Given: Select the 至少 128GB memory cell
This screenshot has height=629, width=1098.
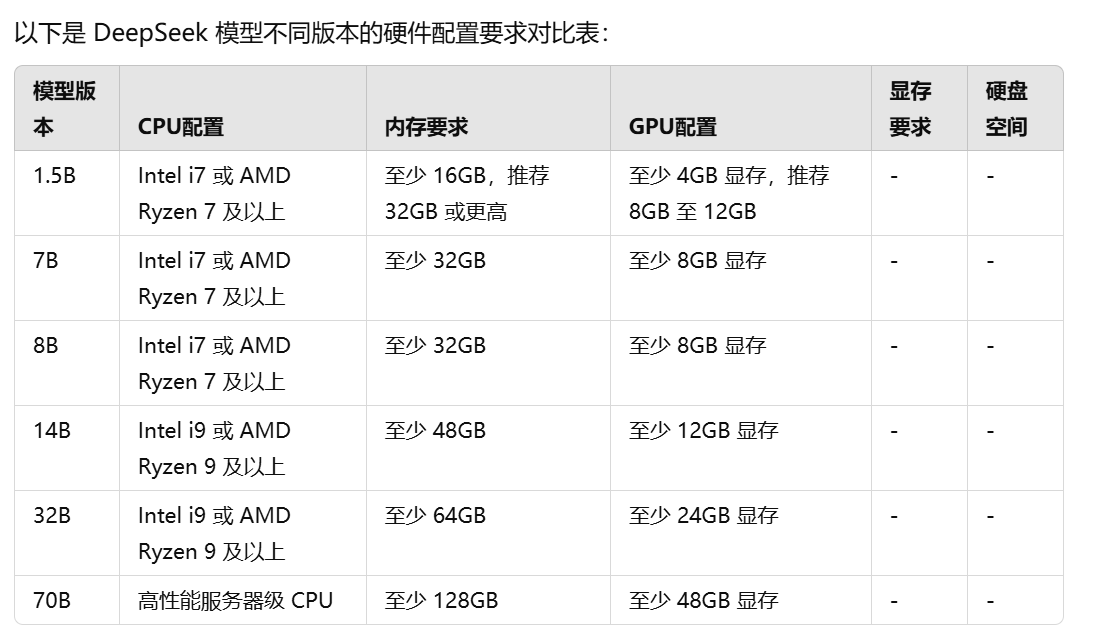Looking at the screenshot, I should [x=488, y=600].
